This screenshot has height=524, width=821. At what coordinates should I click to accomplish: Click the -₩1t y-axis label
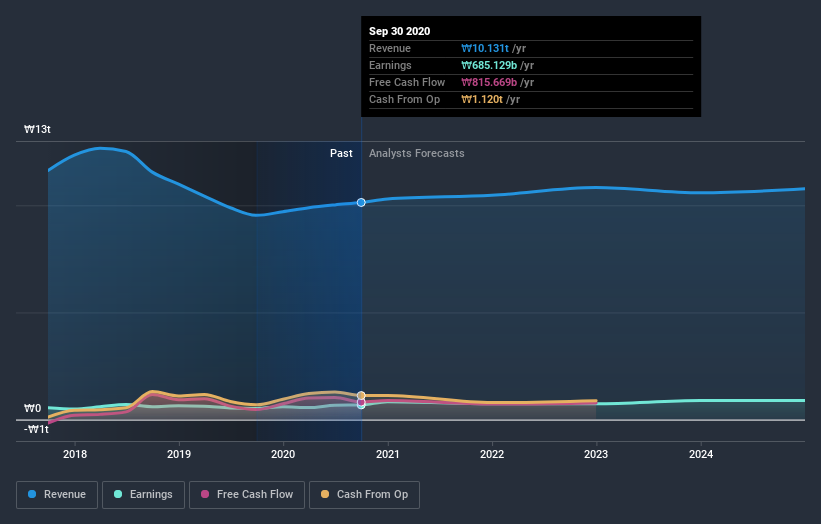pyautogui.click(x=36, y=429)
